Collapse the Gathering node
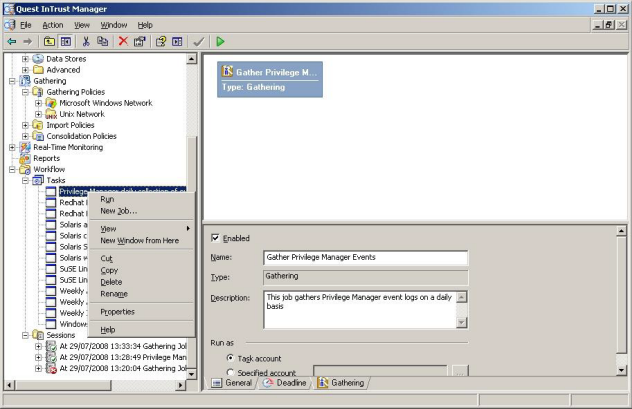The image size is (632, 409). (x=12, y=81)
